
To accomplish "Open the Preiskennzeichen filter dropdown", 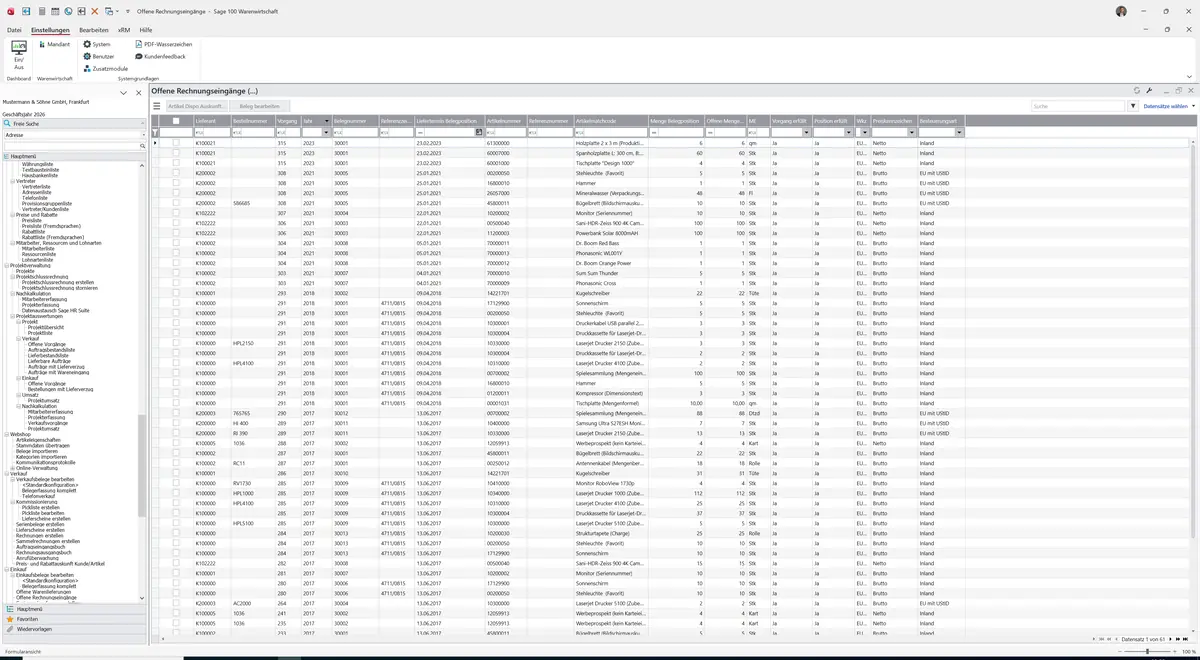I will point(910,132).
